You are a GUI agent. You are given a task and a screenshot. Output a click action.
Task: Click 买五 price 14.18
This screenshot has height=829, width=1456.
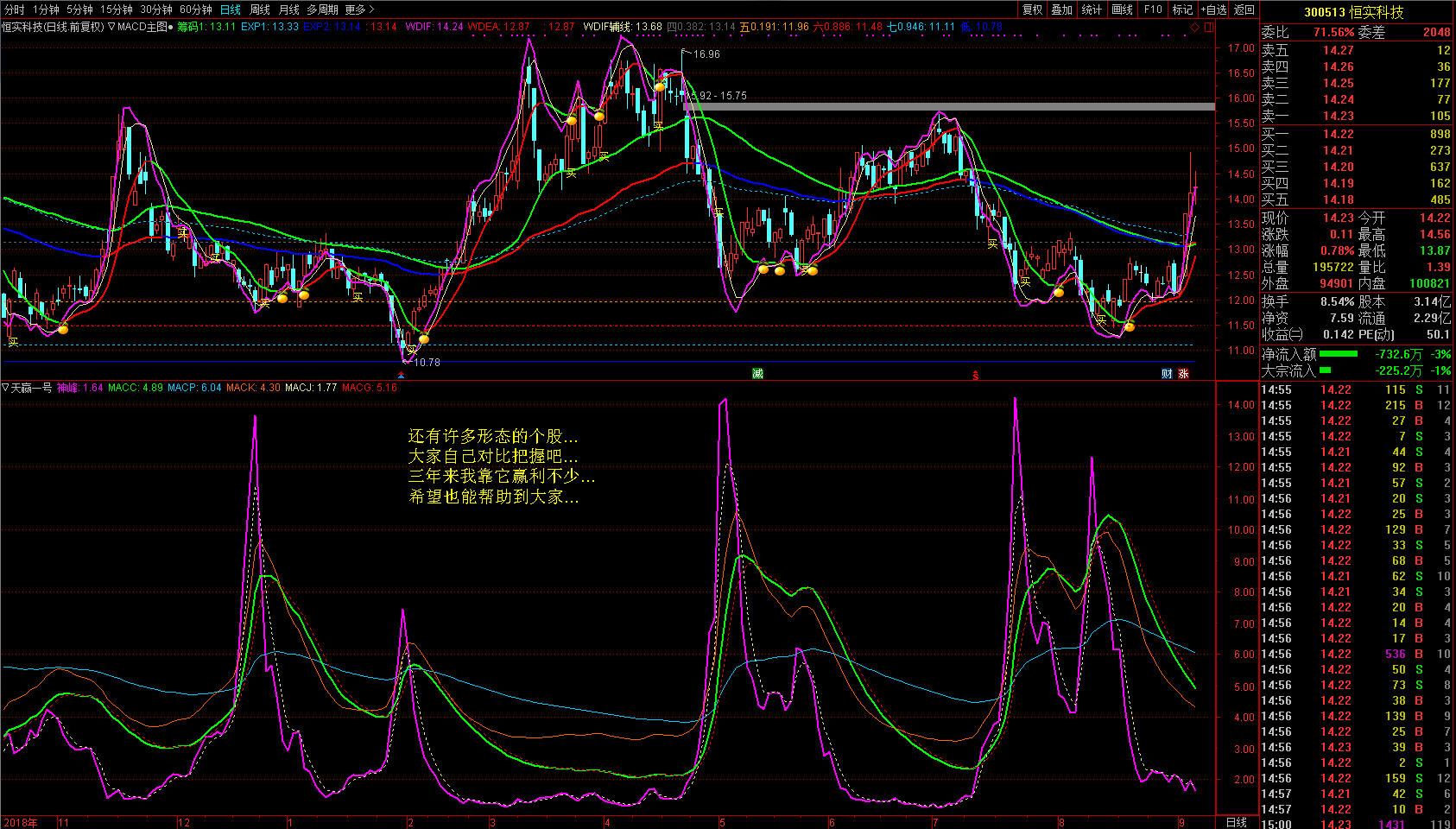(x=1339, y=199)
